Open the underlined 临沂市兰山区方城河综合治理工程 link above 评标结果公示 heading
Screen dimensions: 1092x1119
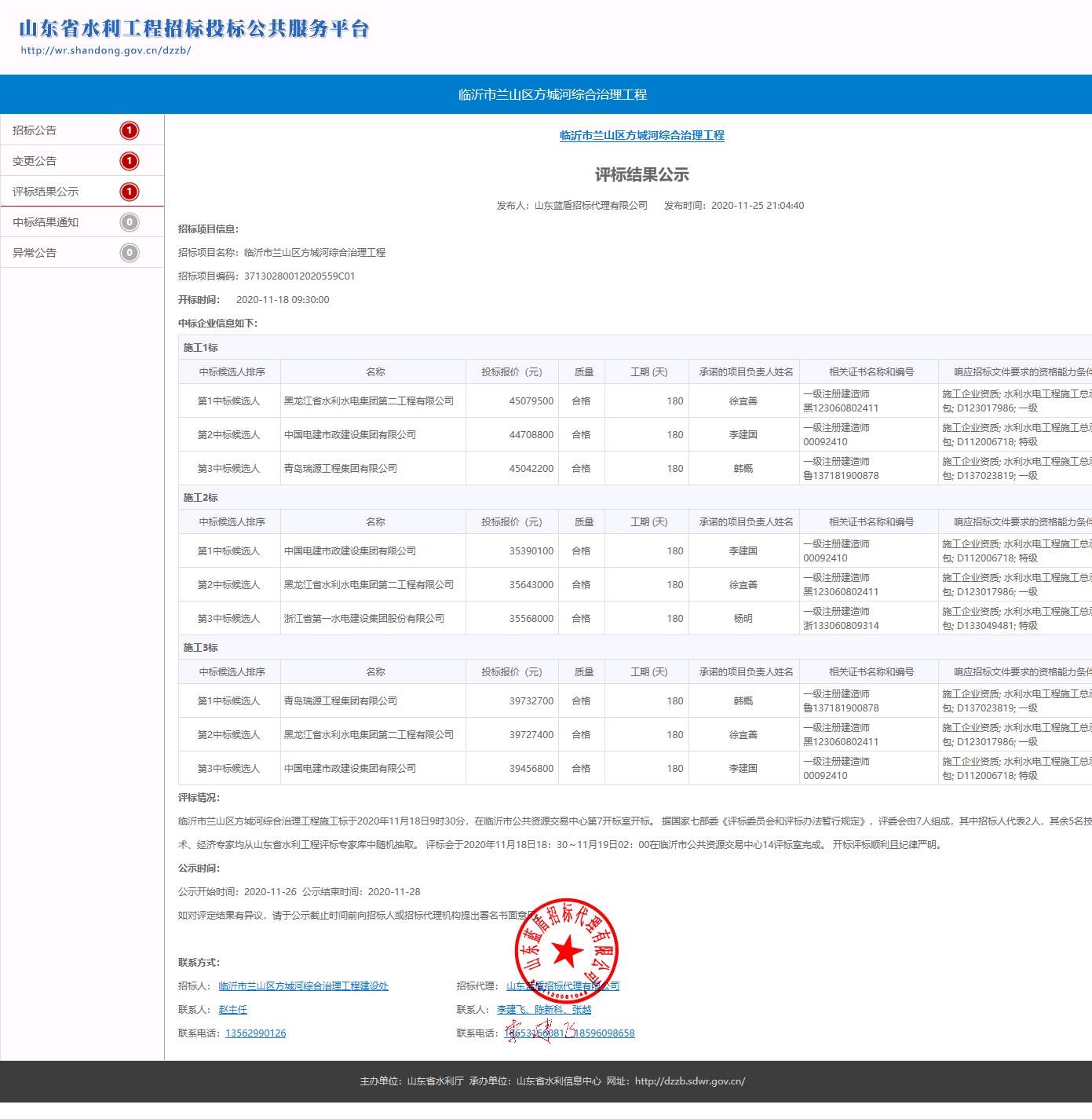(642, 135)
